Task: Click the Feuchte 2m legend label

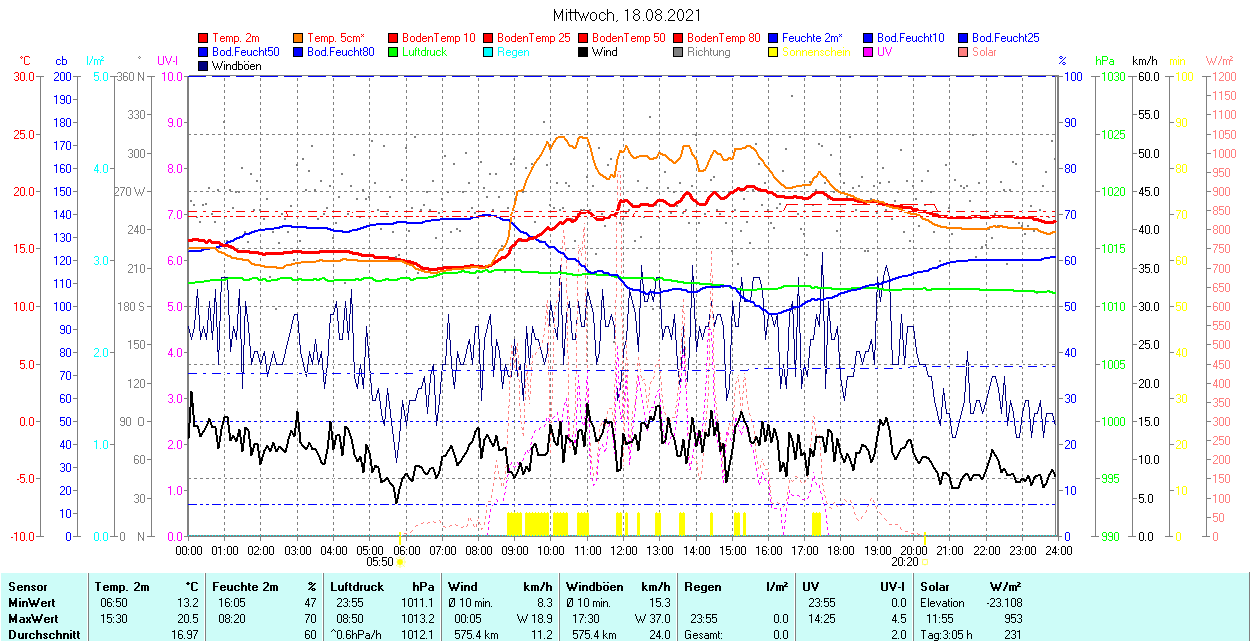Action: 813,38
